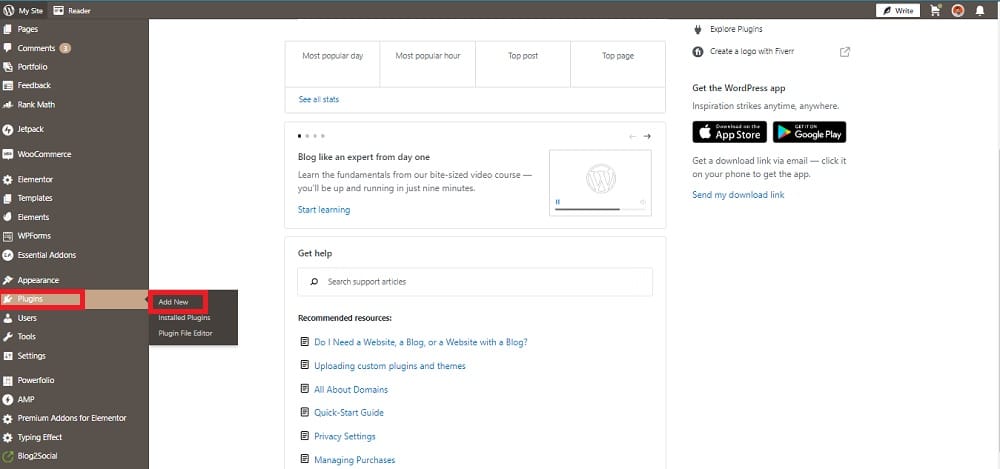Open Managing Purchases article
The height and width of the screenshot is (469, 1000).
pyautogui.click(x=355, y=460)
